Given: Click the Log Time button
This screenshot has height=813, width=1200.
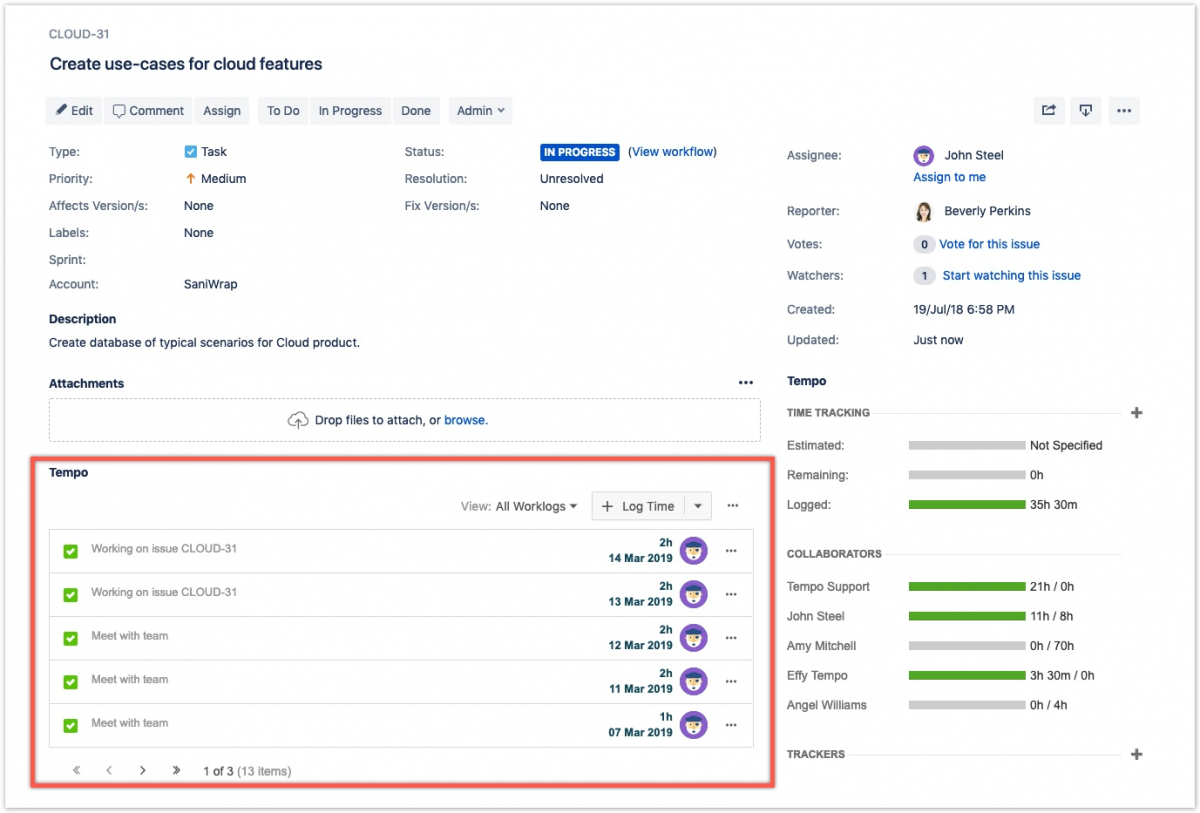Looking at the screenshot, I should (638, 507).
